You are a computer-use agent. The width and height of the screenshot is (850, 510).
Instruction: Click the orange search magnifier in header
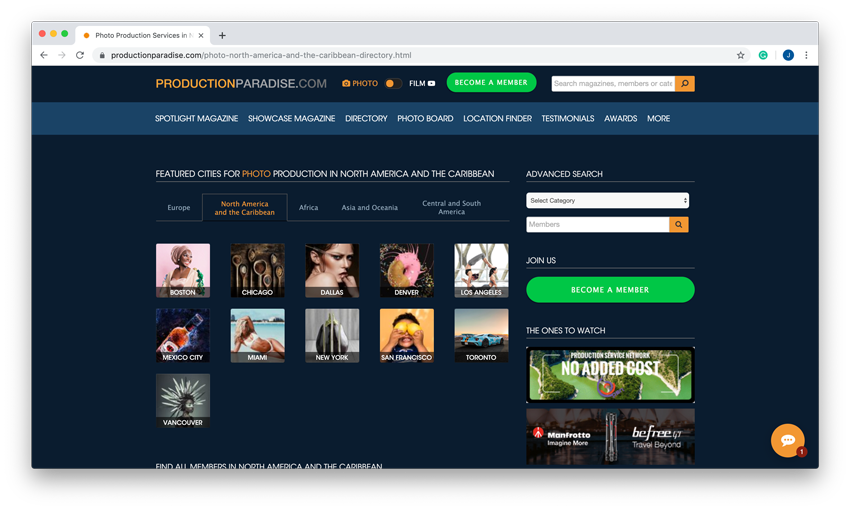point(685,83)
